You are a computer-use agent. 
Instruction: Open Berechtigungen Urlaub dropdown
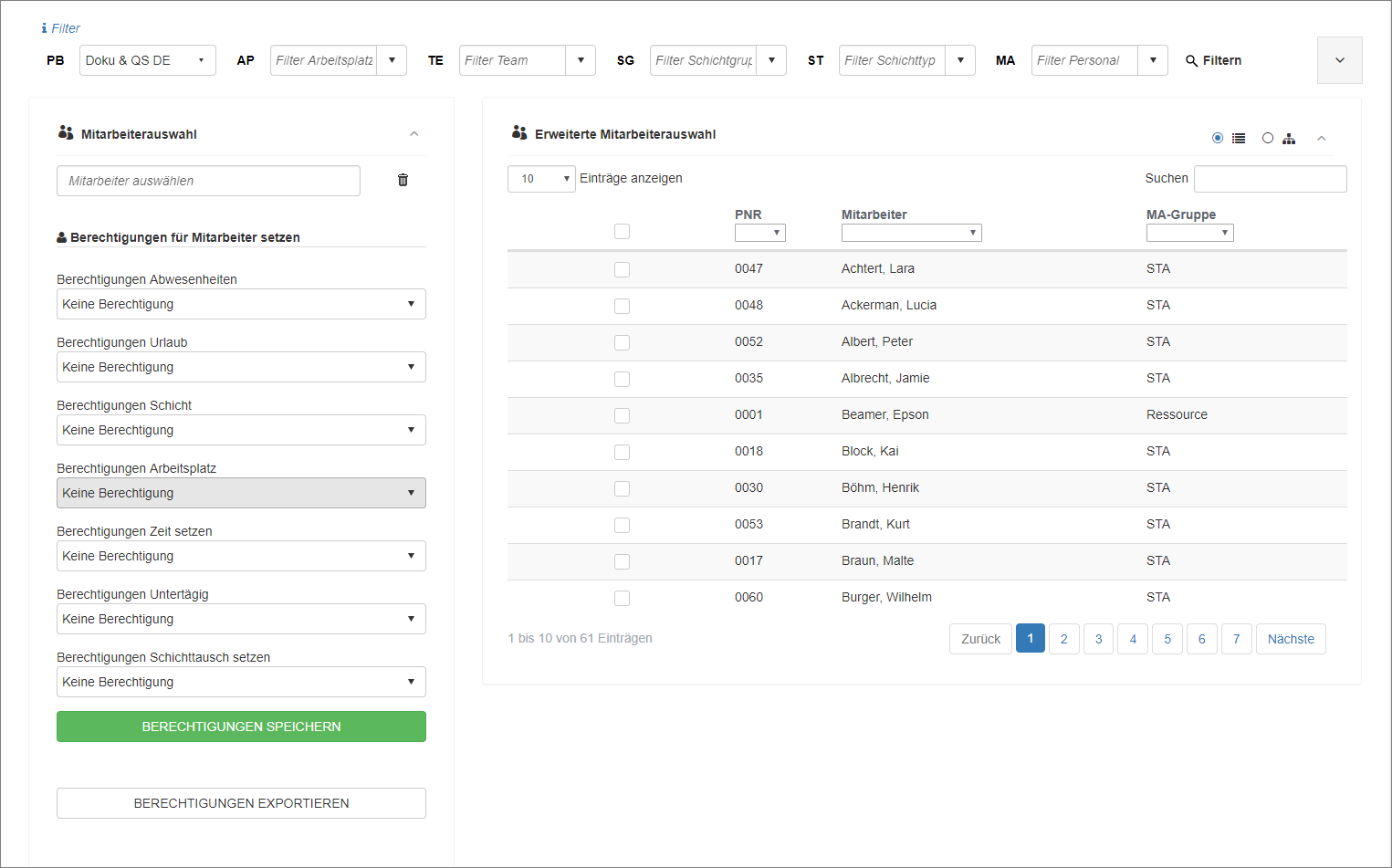241,367
